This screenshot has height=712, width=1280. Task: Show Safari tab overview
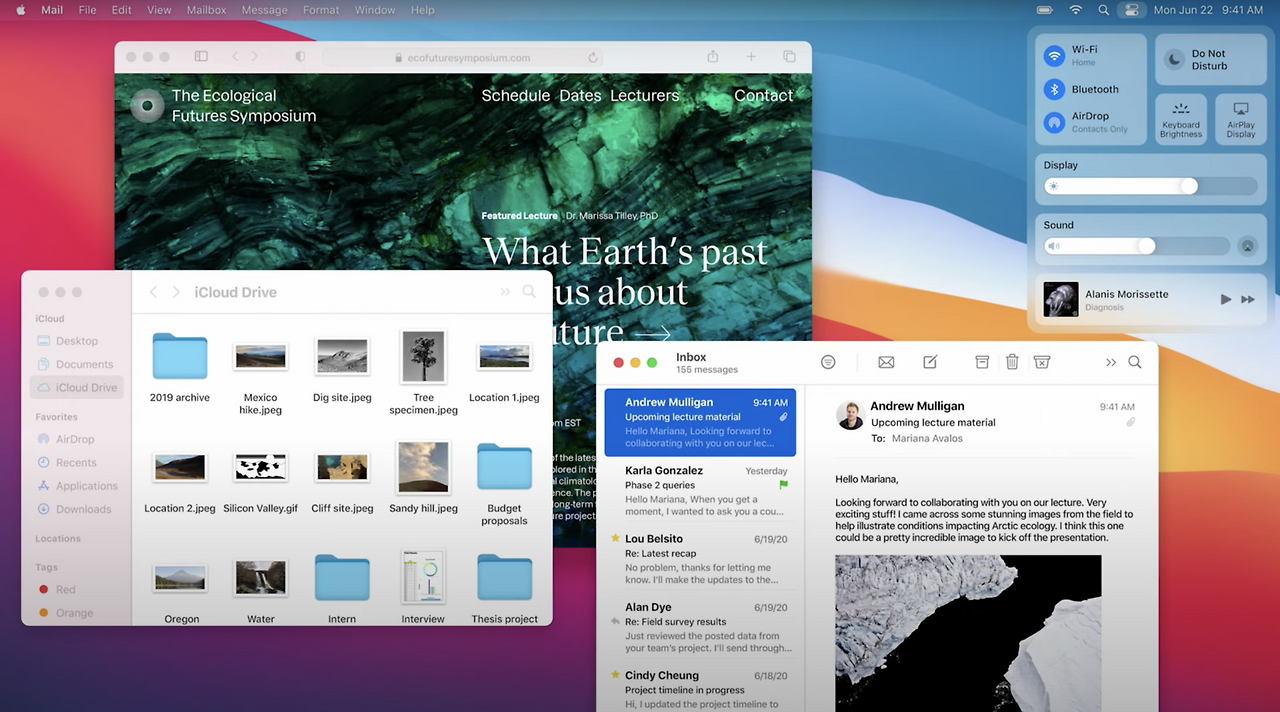pos(789,57)
